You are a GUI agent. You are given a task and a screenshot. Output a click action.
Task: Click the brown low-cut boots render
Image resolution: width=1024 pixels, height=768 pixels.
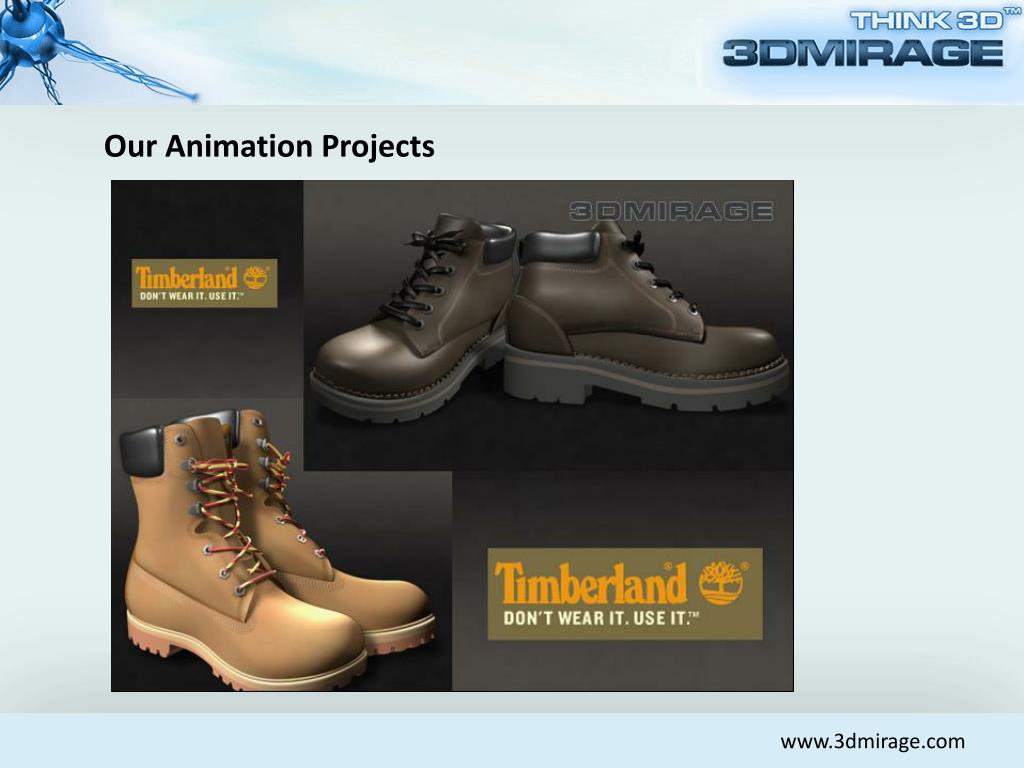click(549, 317)
